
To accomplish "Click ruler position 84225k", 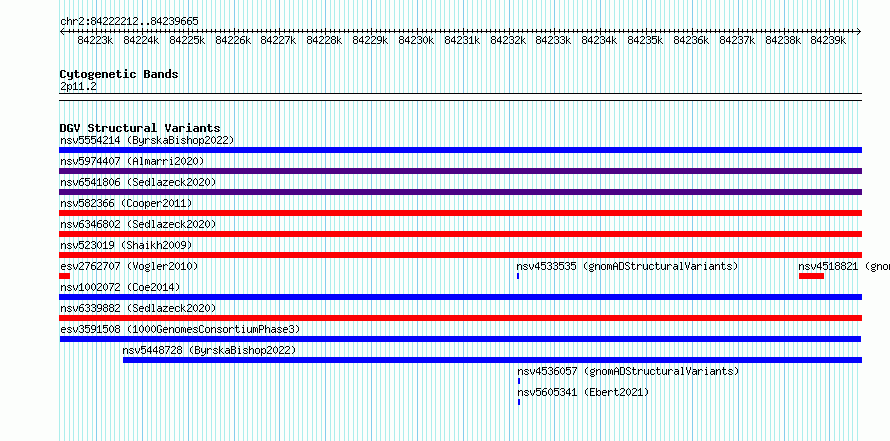I will pyautogui.click(x=187, y=40).
